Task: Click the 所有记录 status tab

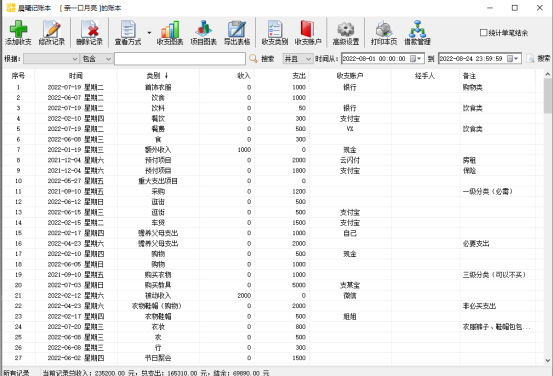Action: coord(17,372)
